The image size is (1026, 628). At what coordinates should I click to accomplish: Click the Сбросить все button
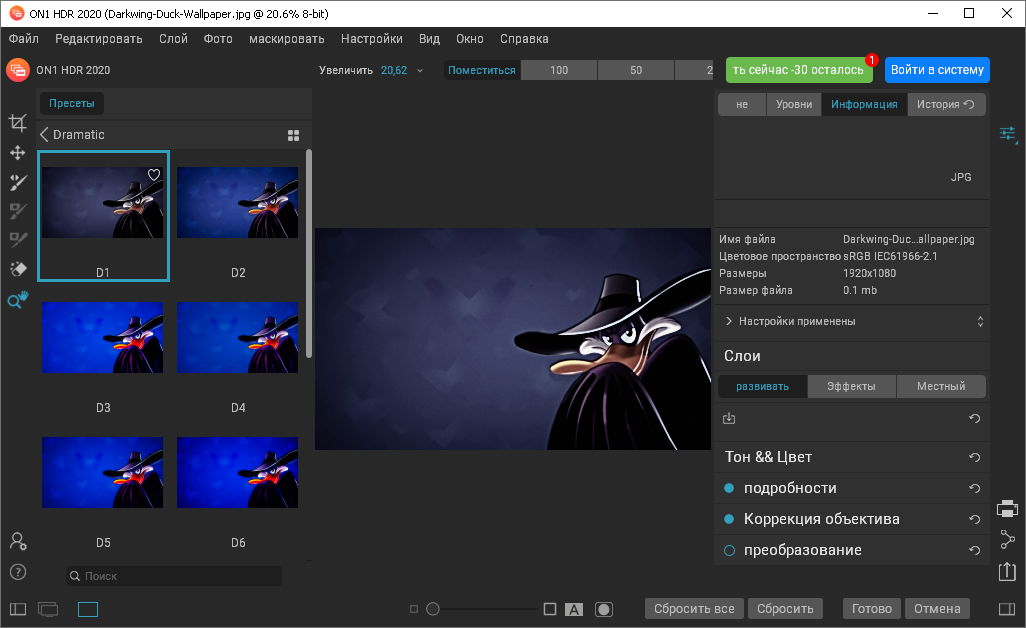pyautogui.click(x=694, y=609)
